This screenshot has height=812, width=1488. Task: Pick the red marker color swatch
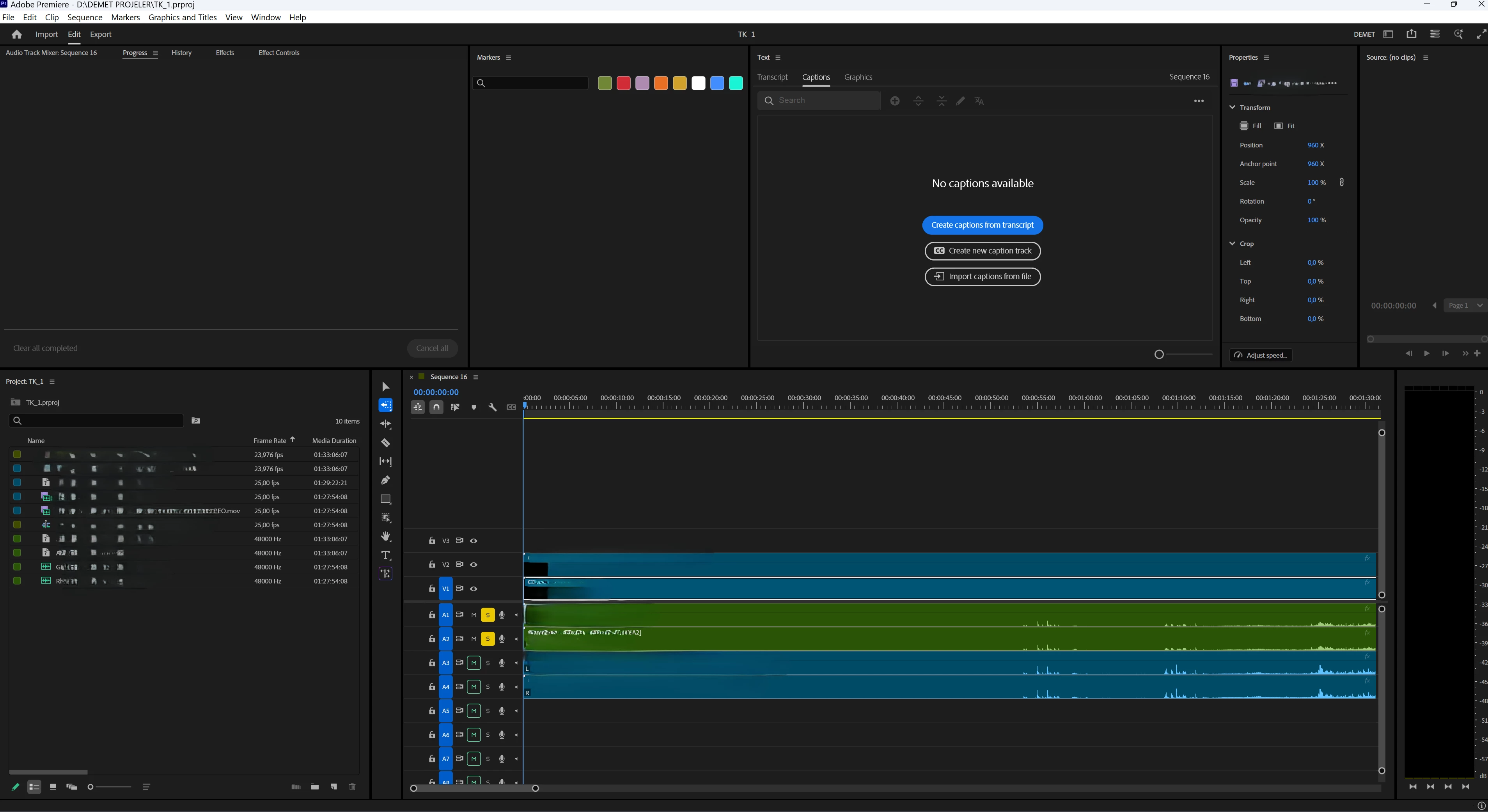623,83
